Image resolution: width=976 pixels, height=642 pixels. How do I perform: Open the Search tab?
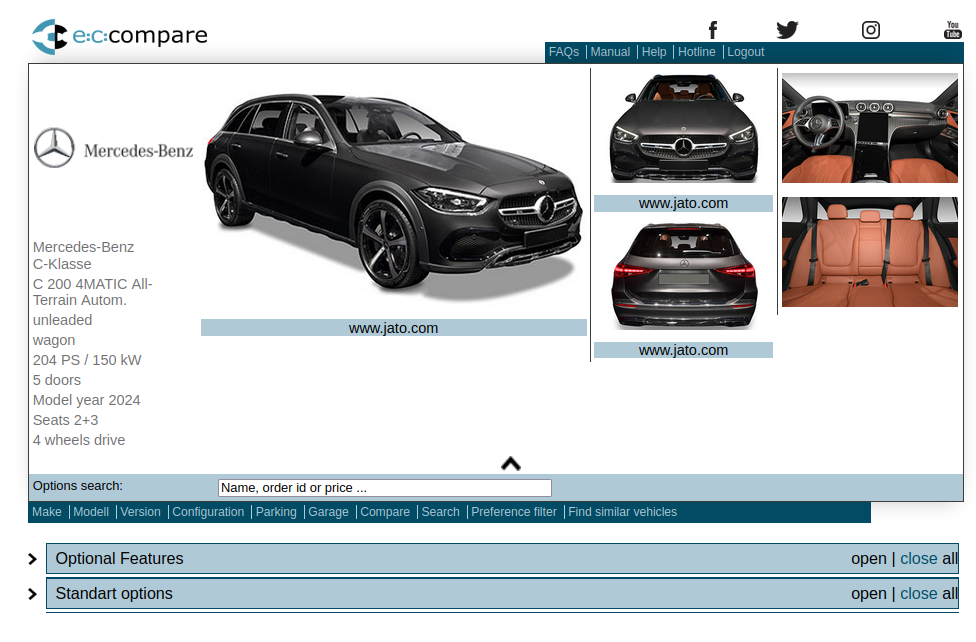(x=440, y=512)
